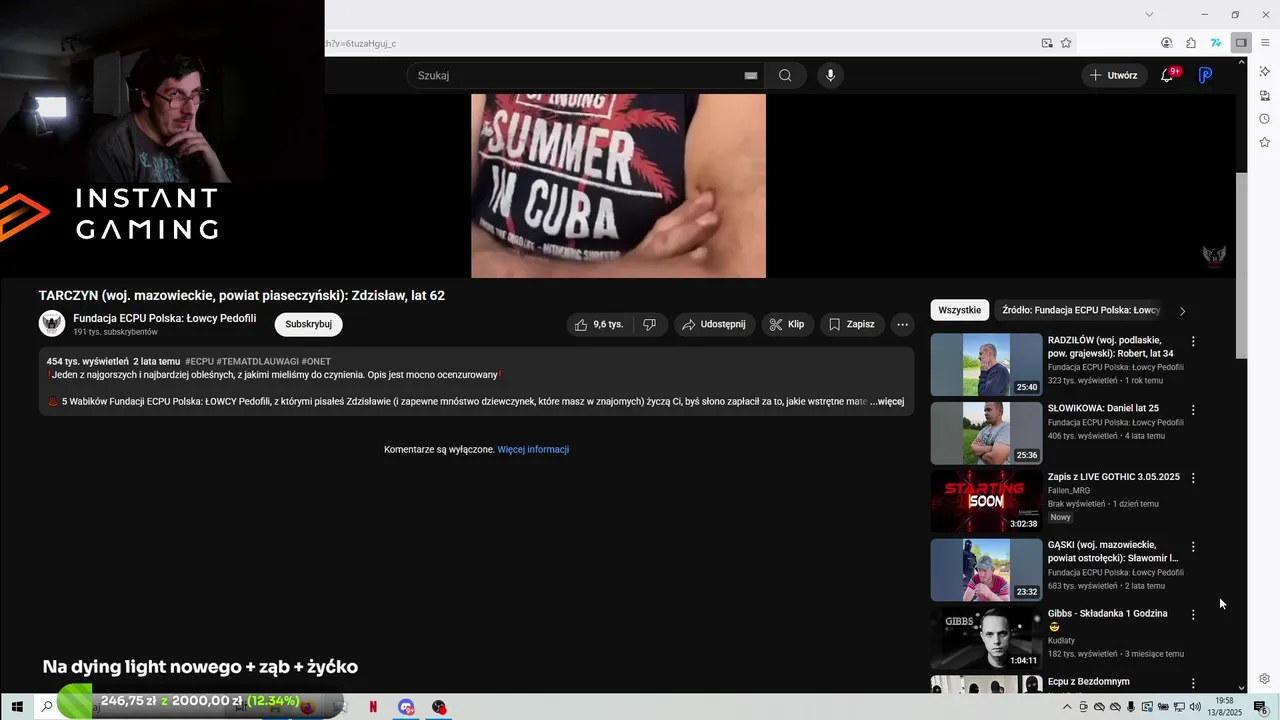Like the video with thumbs-up 9,6 tys.
The width and height of the screenshot is (1280, 720).
(x=599, y=324)
